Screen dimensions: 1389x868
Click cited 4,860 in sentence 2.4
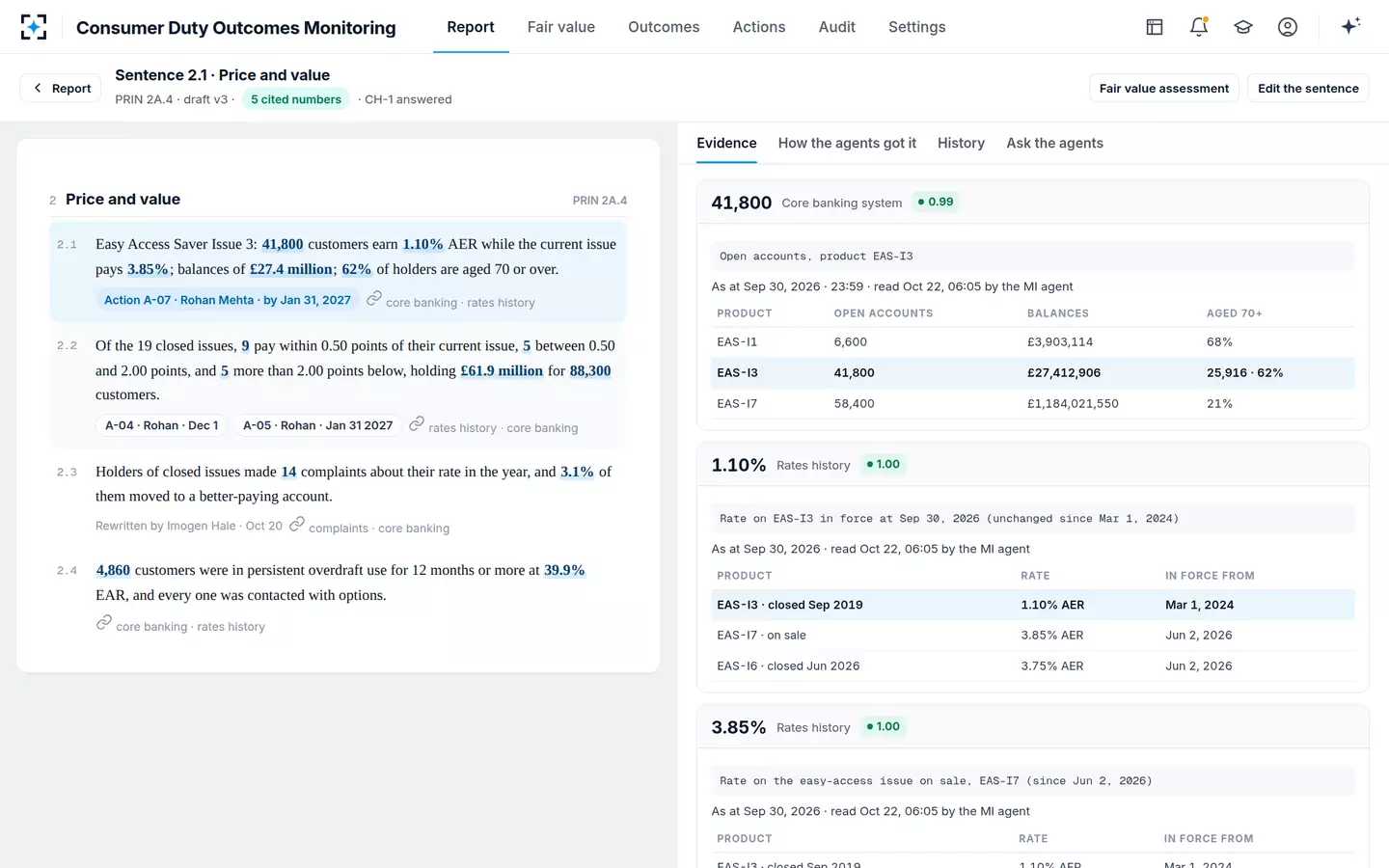[x=113, y=571]
